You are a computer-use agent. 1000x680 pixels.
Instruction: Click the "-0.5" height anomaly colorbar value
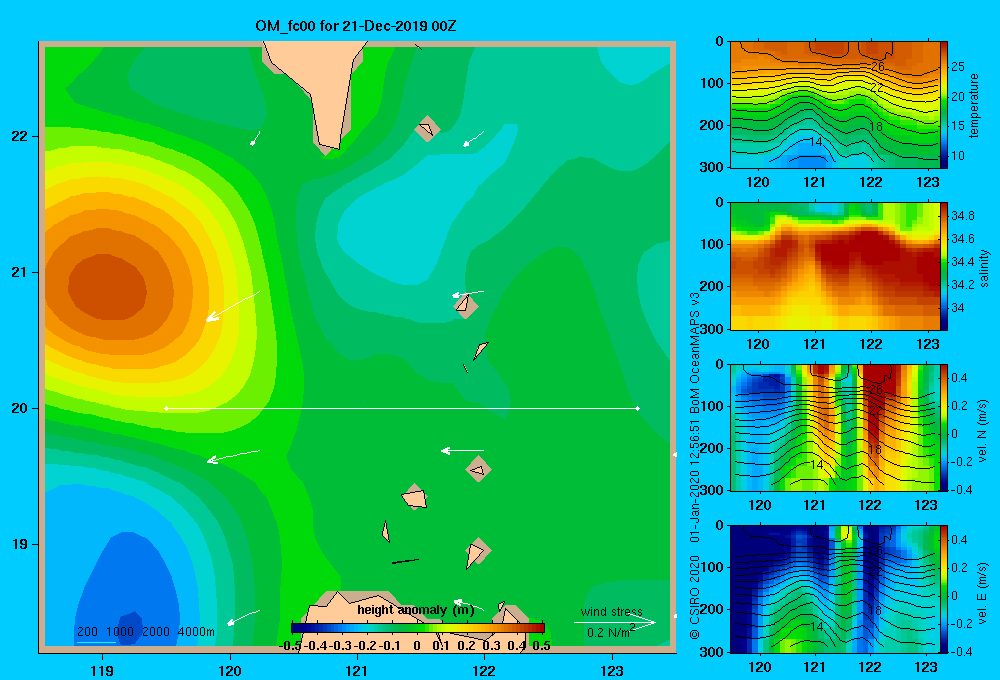290,646
